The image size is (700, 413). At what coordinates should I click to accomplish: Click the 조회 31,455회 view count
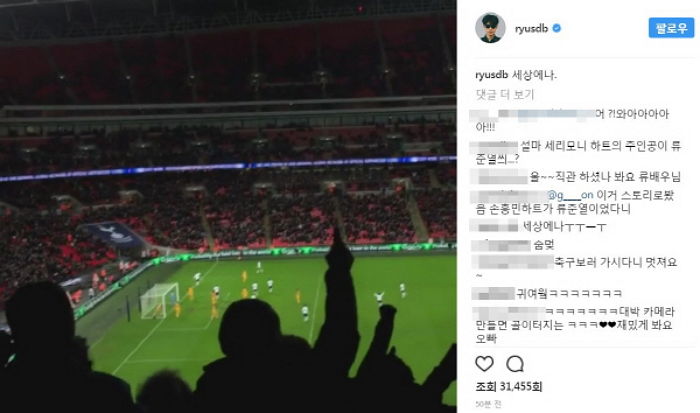(508, 387)
